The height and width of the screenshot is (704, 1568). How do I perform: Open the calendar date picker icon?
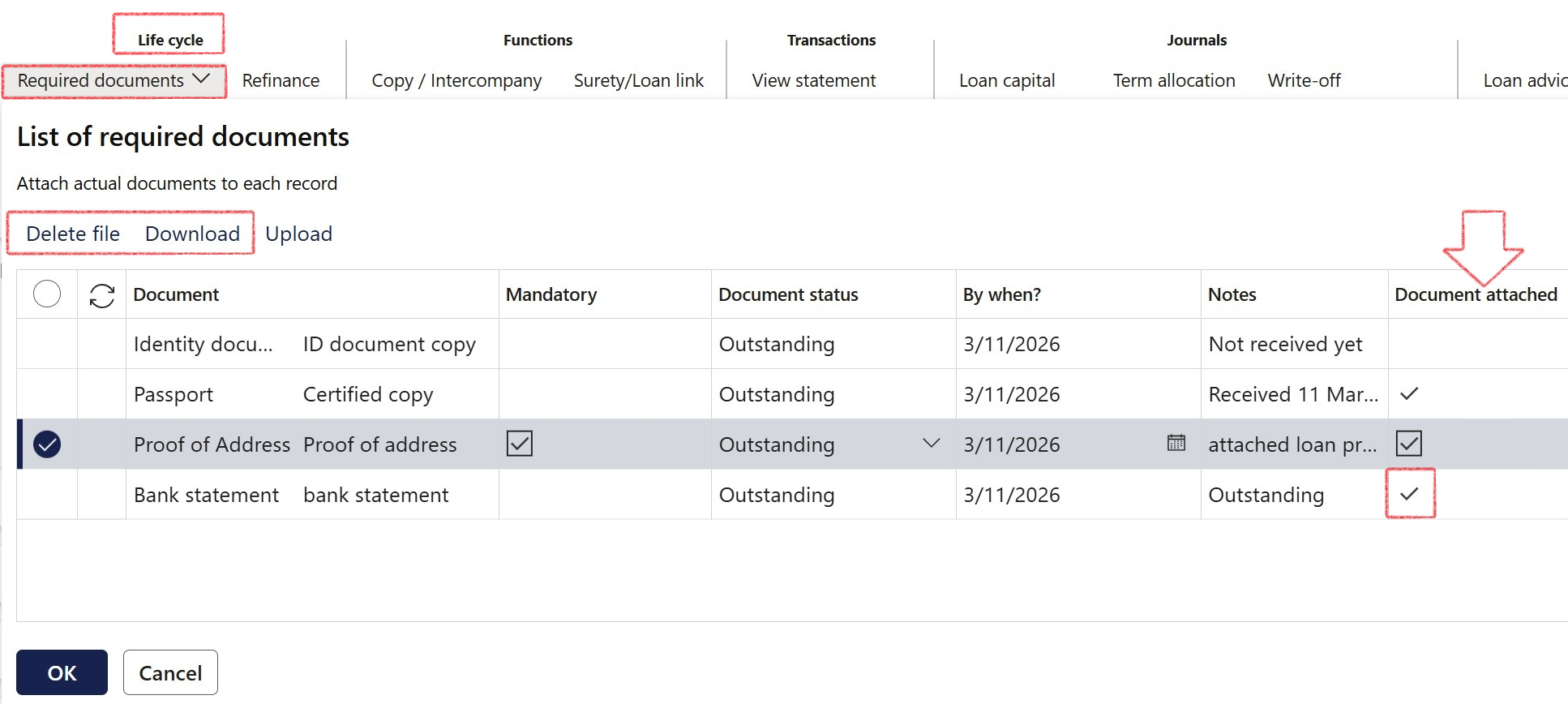pos(1176,443)
